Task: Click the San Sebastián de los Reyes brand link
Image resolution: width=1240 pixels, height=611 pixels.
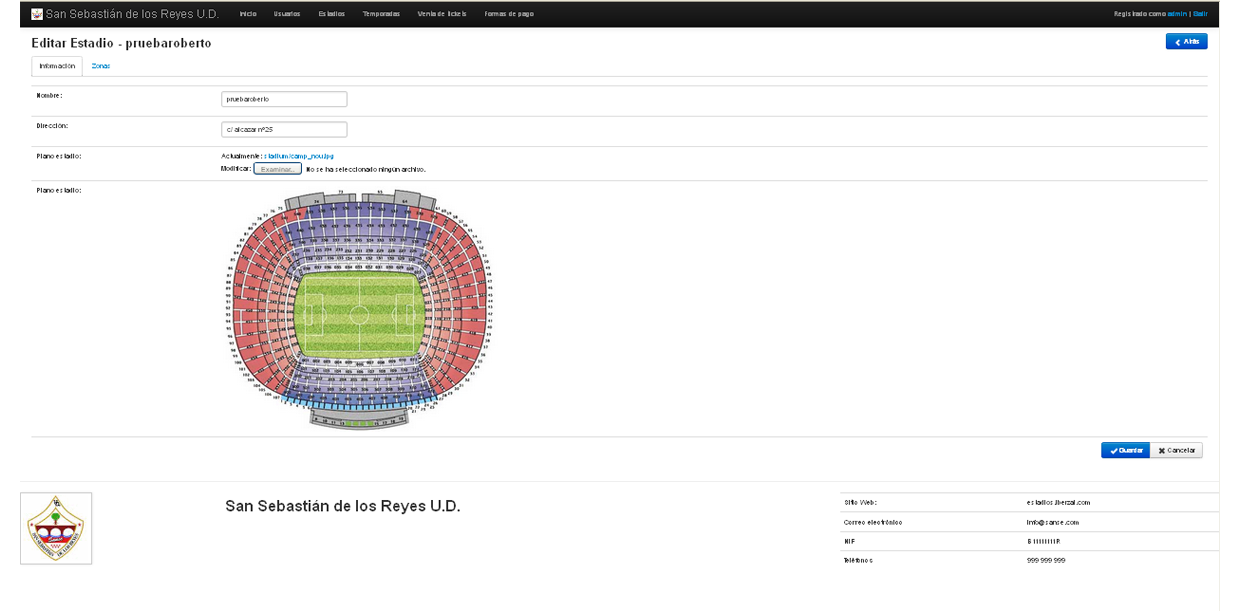Action: click(x=131, y=14)
